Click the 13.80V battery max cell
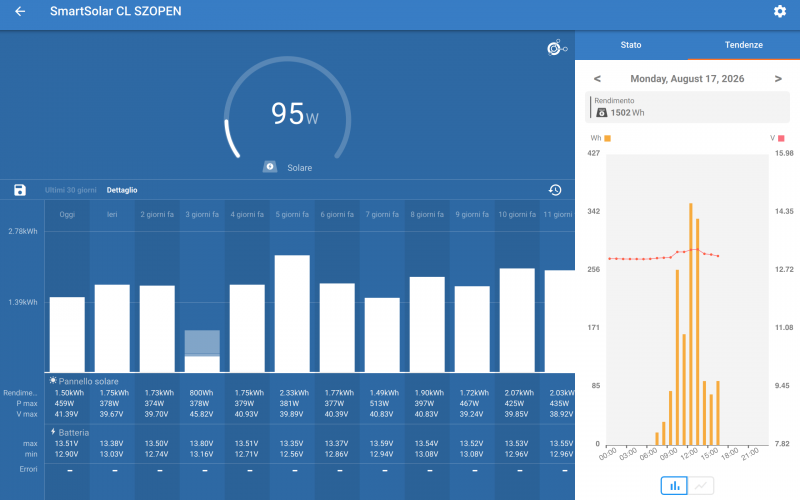800x500 pixels. tap(201, 444)
